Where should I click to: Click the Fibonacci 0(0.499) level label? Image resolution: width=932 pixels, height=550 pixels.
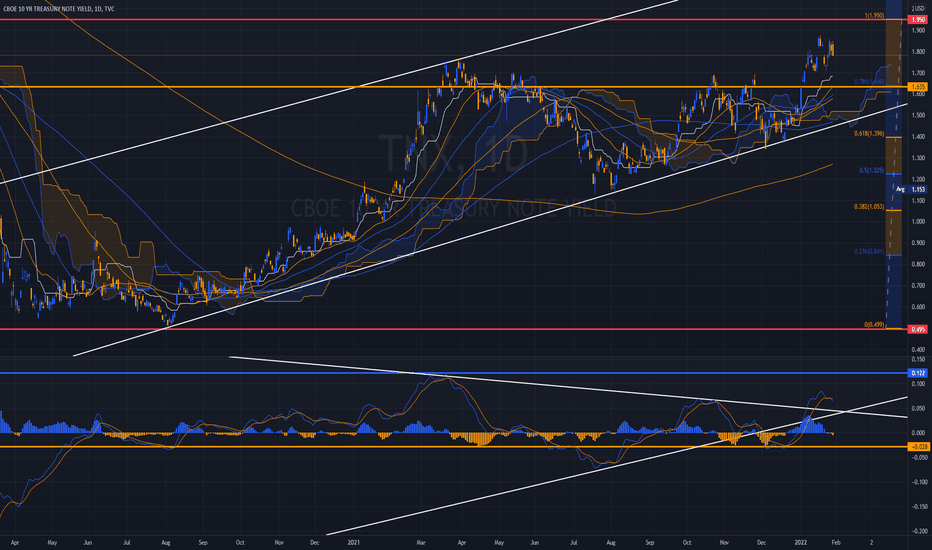(874, 325)
